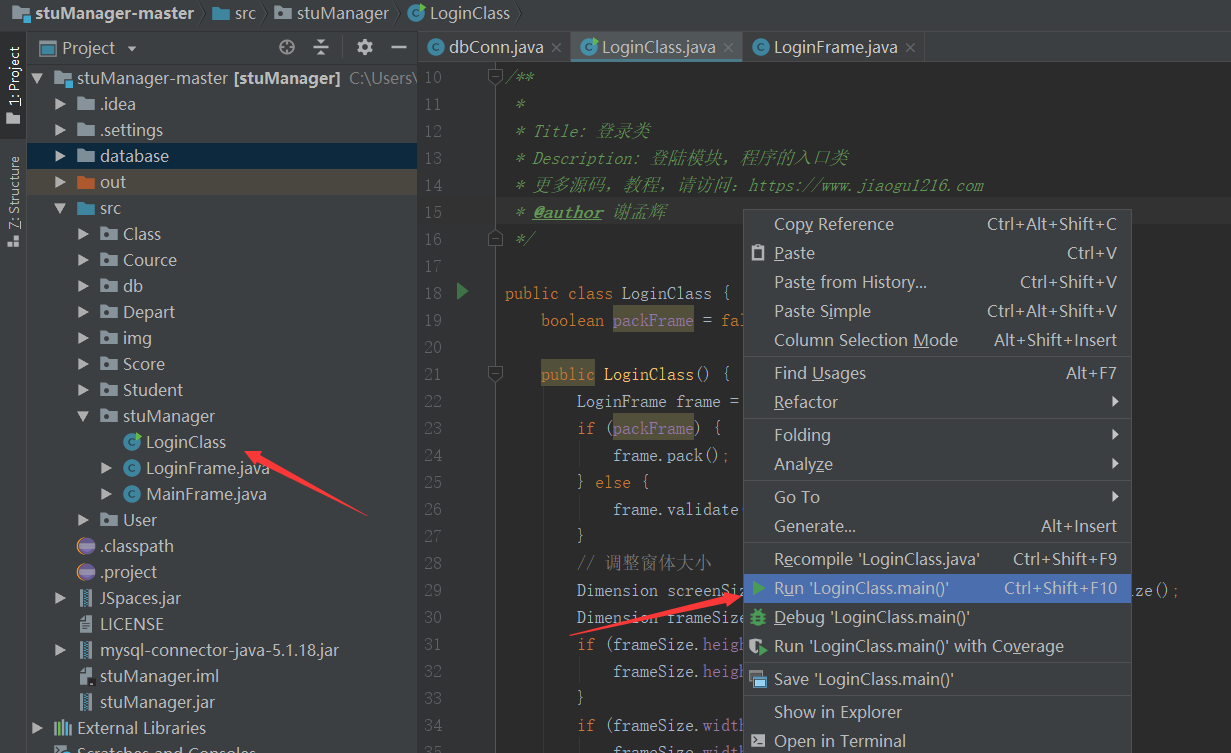
Task: Expand the External Libraries node
Action: pos(38,728)
